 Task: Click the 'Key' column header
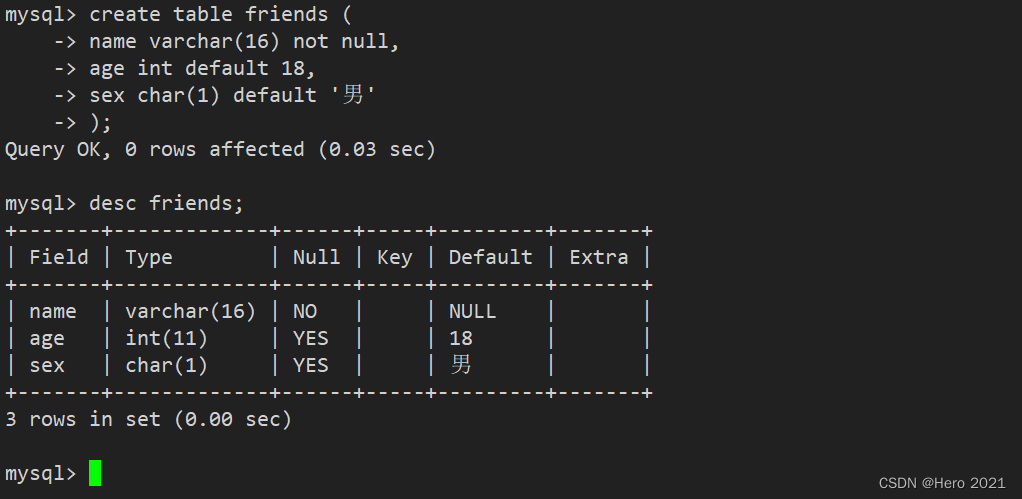[x=394, y=257]
